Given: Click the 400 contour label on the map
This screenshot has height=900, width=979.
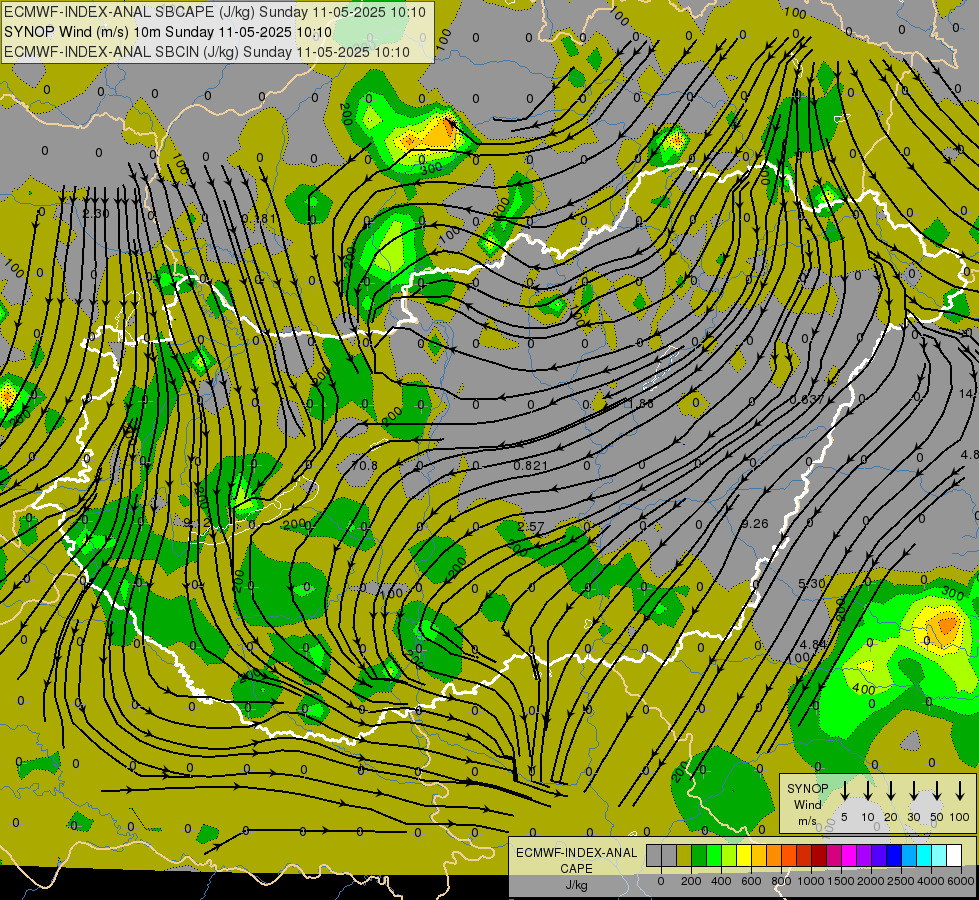Looking at the screenshot, I should point(863,690).
